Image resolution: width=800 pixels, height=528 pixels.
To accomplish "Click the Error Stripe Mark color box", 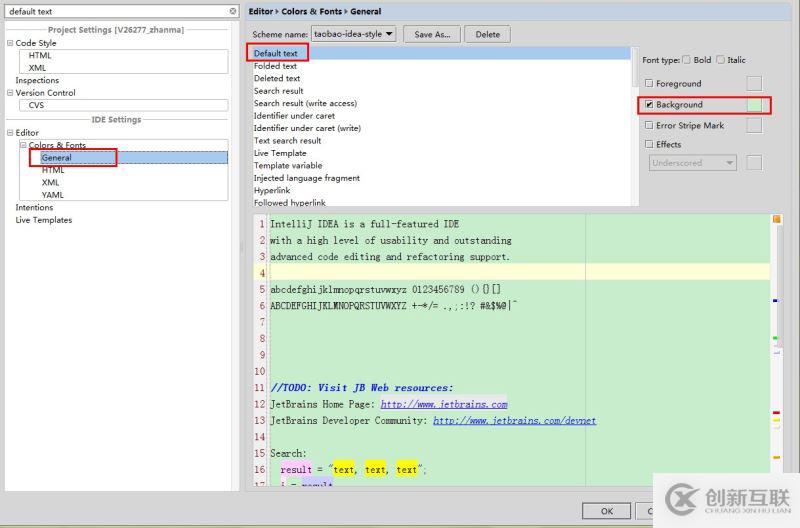I will [x=755, y=126].
